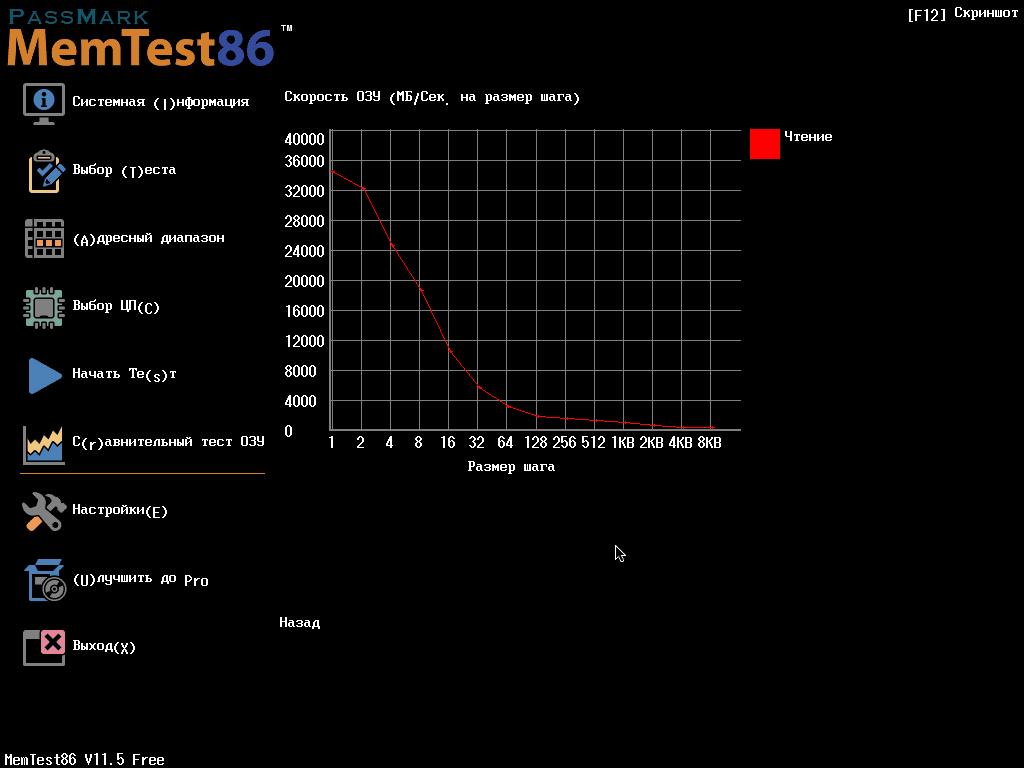Click the Назад back button

(300, 622)
